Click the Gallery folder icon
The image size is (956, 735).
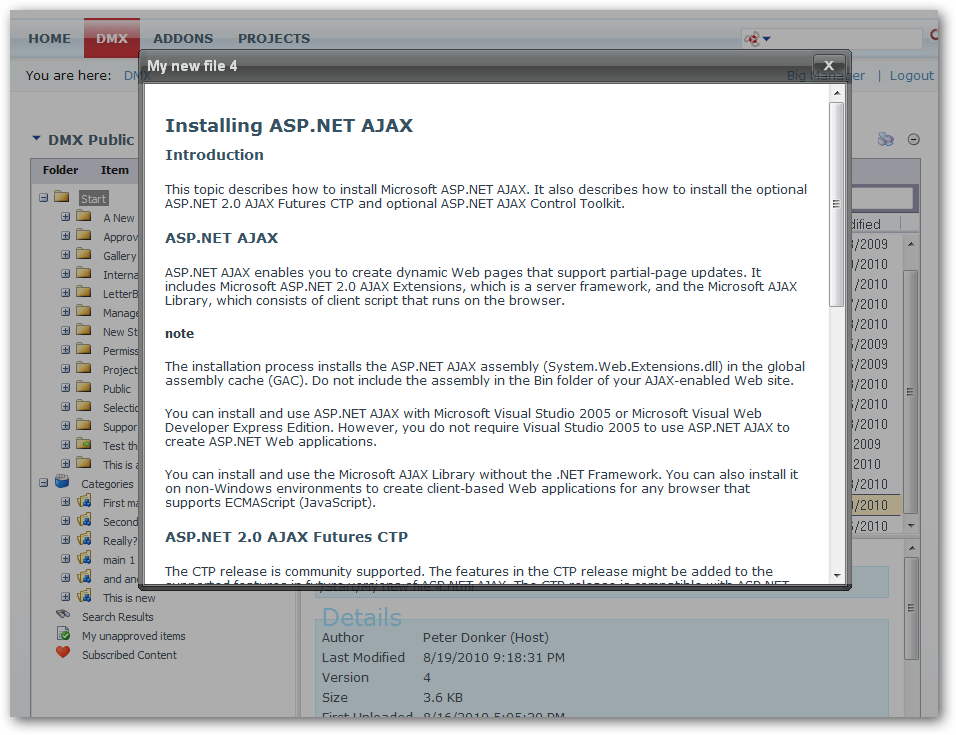pos(84,254)
